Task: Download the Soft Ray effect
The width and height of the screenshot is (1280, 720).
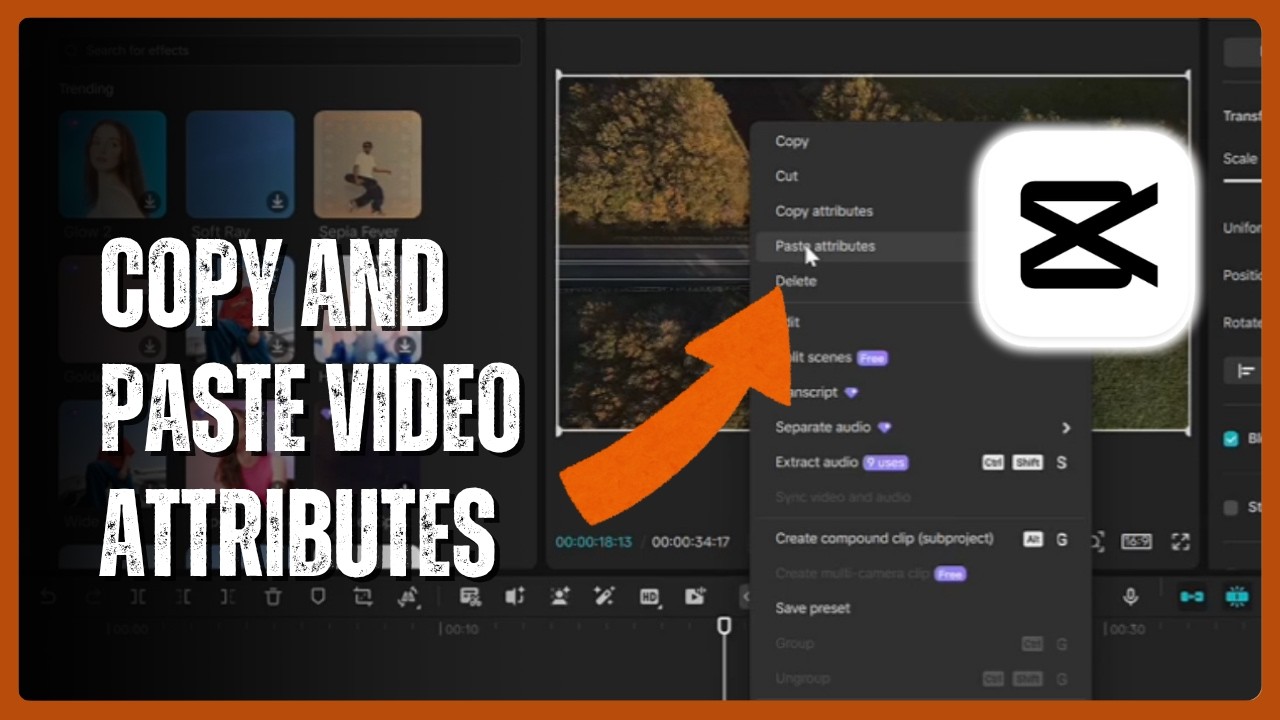Action: point(278,202)
